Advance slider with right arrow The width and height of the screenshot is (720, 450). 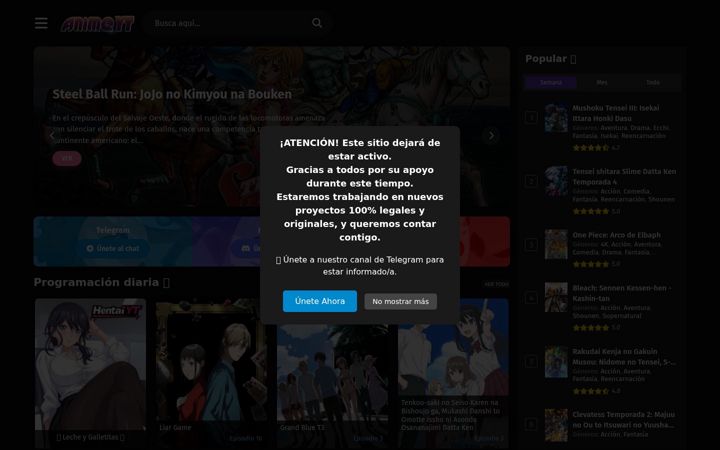tap(491, 135)
